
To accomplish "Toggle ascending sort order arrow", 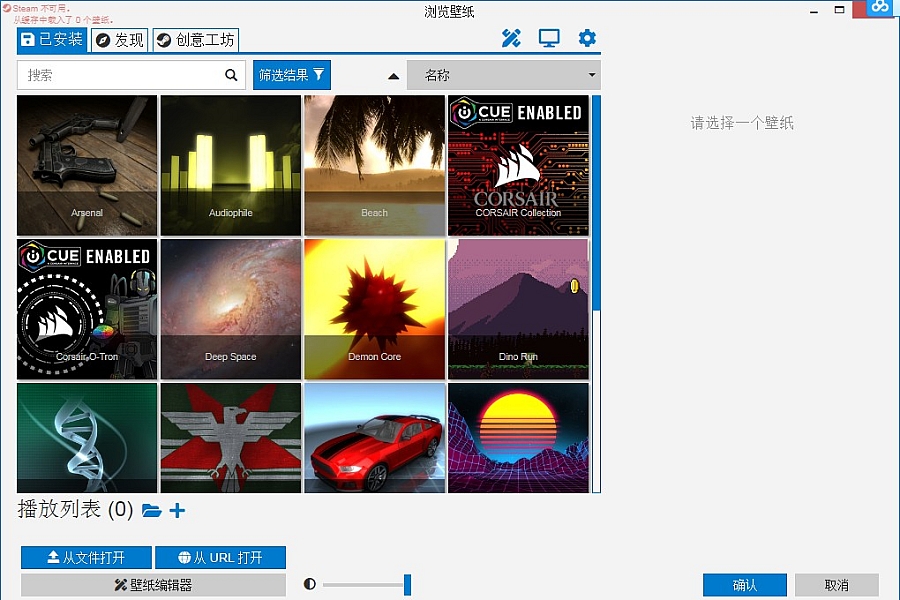I will click(394, 76).
